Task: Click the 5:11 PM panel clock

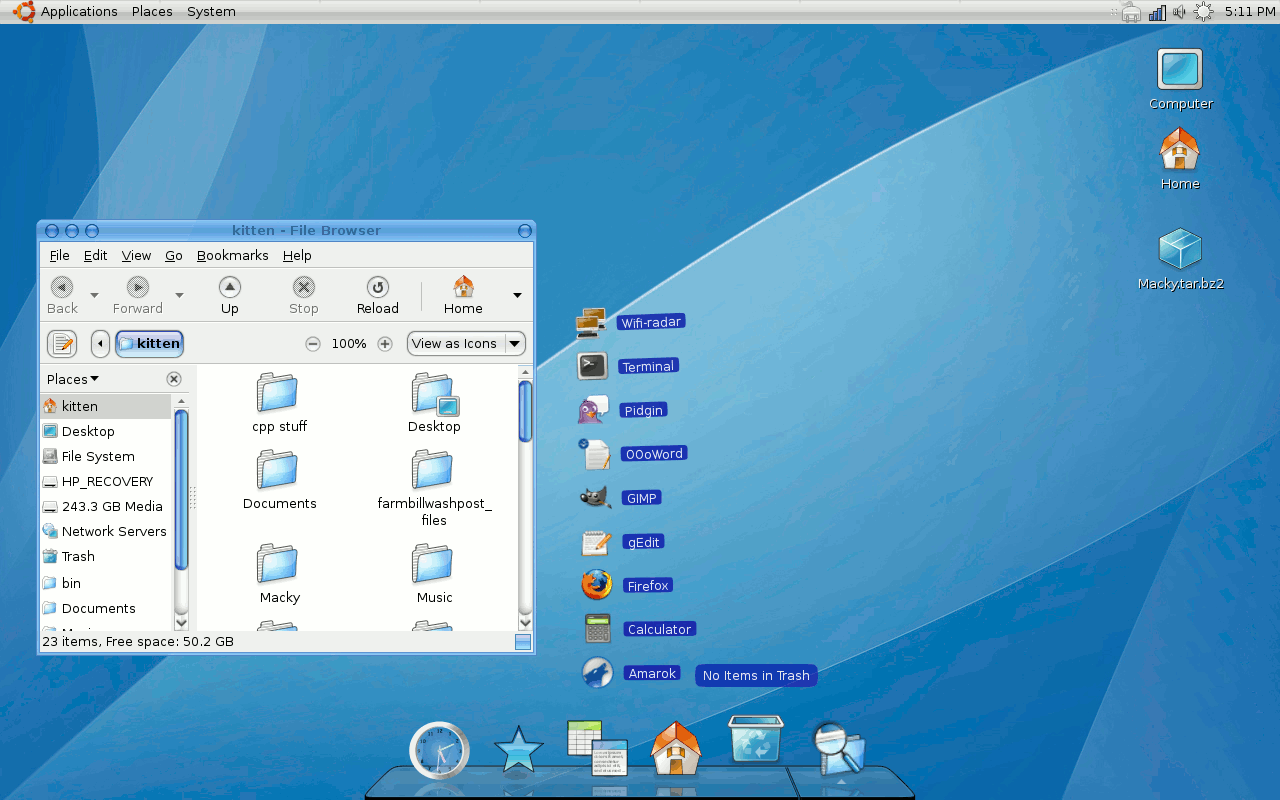Action: 1250,11
